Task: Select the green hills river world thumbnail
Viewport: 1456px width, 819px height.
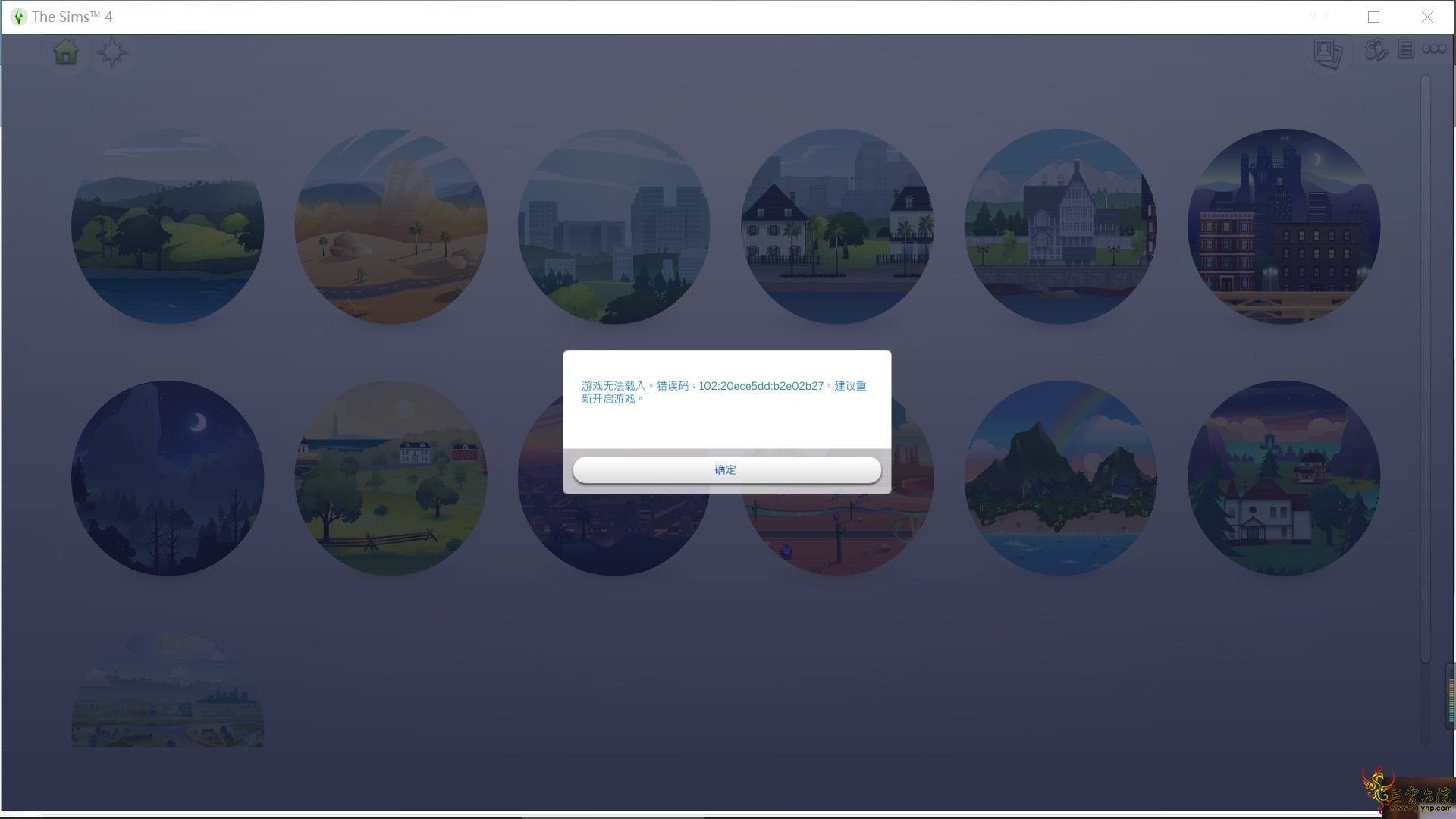Action: pos(168,226)
